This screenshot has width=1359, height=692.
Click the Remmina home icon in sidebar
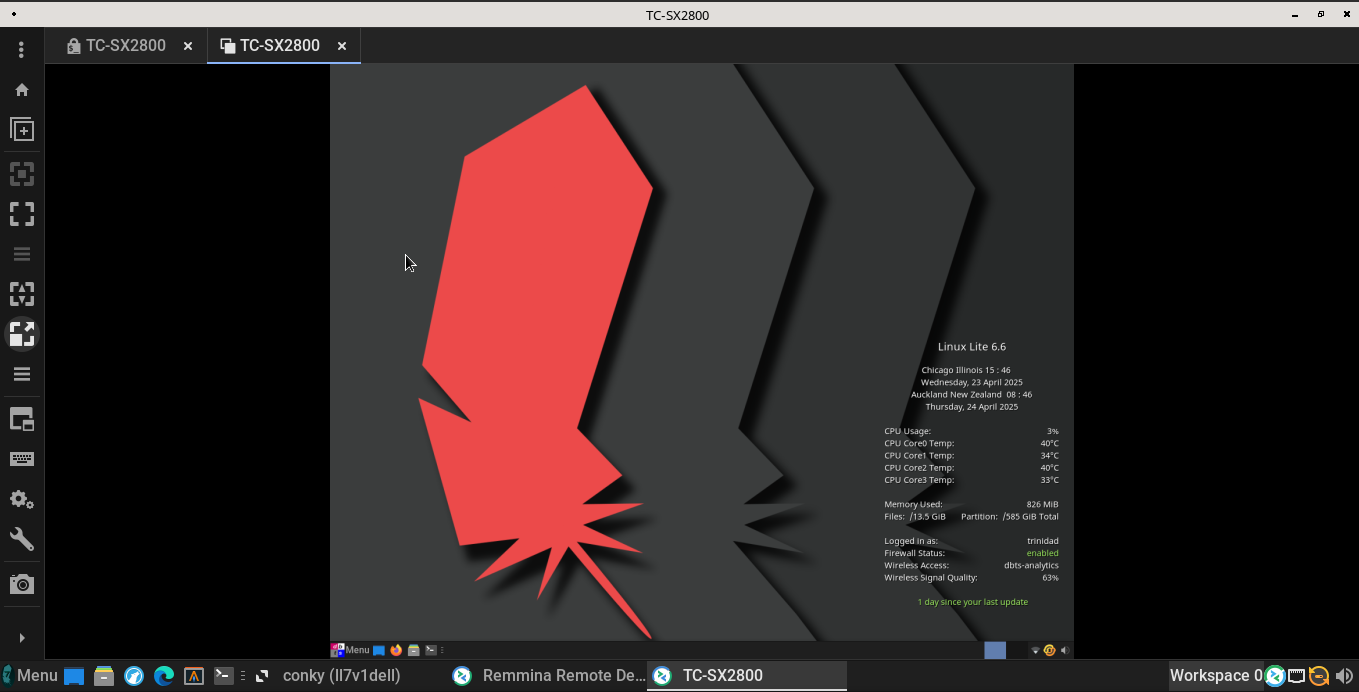(x=22, y=90)
